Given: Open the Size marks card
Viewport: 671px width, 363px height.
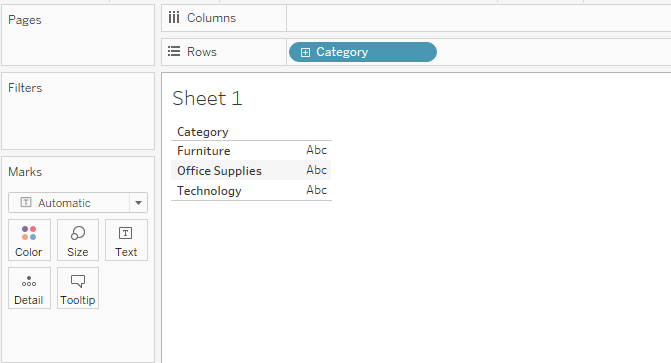Looking at the screenshot, I should [78, 240].
